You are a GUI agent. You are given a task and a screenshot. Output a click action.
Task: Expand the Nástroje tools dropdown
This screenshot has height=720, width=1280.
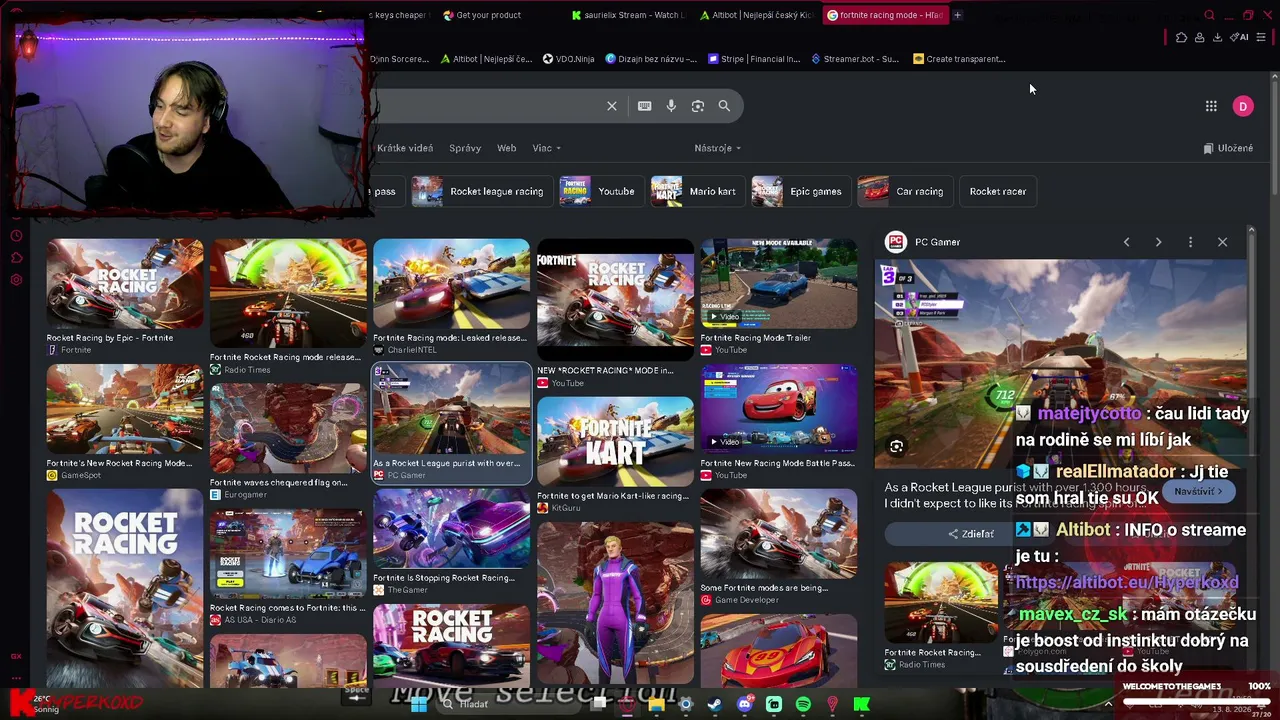pyautogui.click(x=717, y=148)
